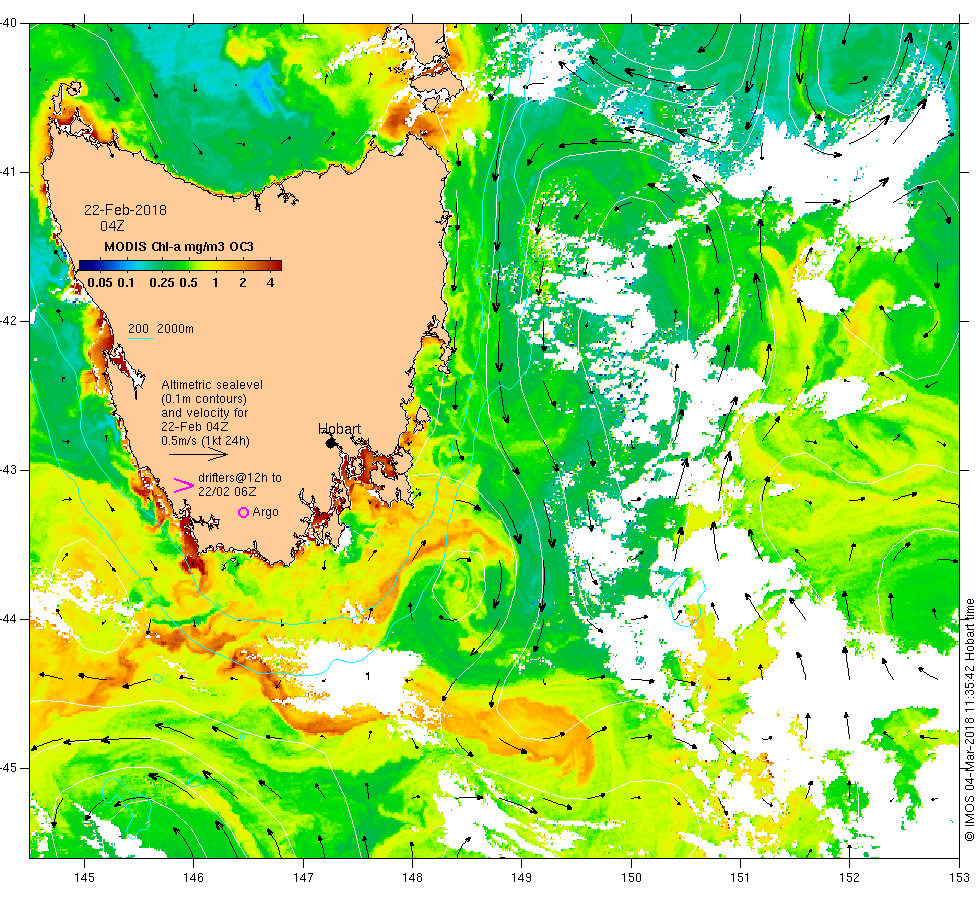
Task: Click longitude axis label 153
Action: (x=959, y=878)
